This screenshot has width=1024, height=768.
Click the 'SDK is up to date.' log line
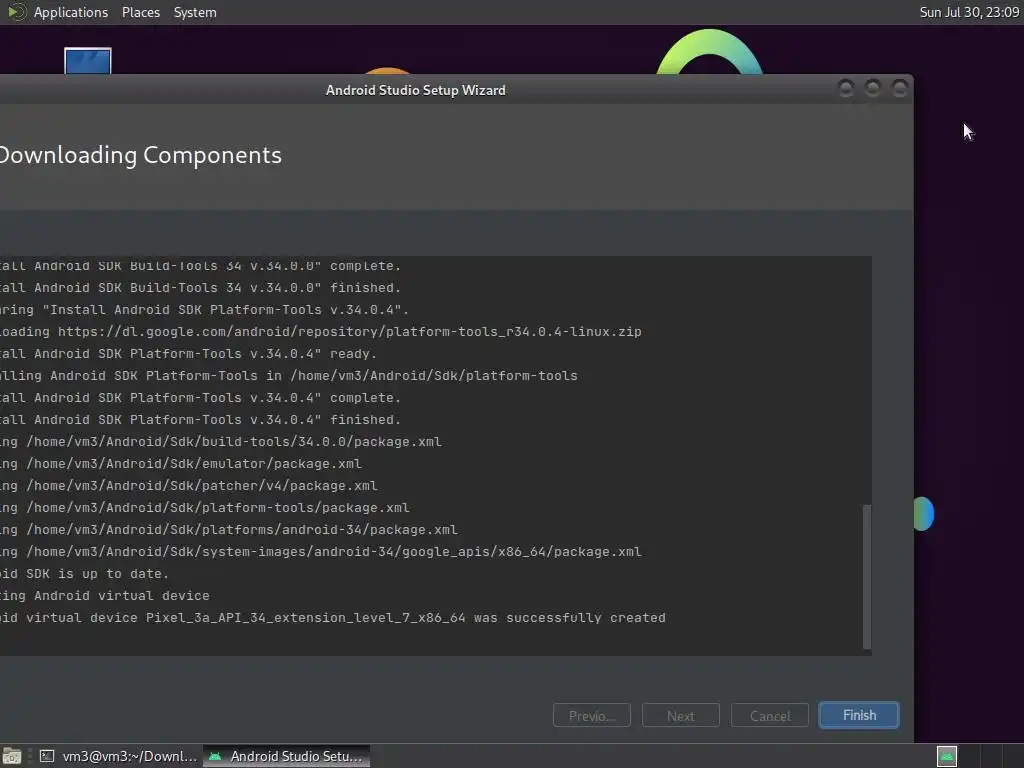point(84,573)
